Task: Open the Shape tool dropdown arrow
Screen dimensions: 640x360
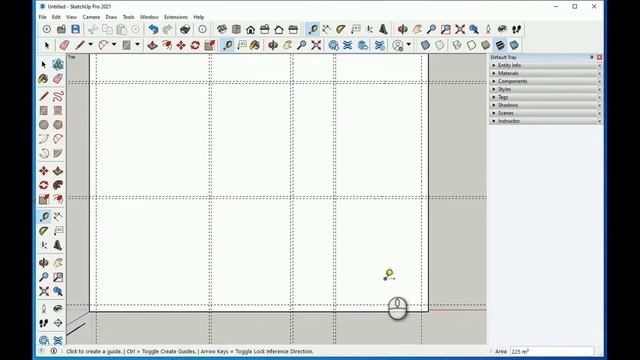Action: [138, 45]
